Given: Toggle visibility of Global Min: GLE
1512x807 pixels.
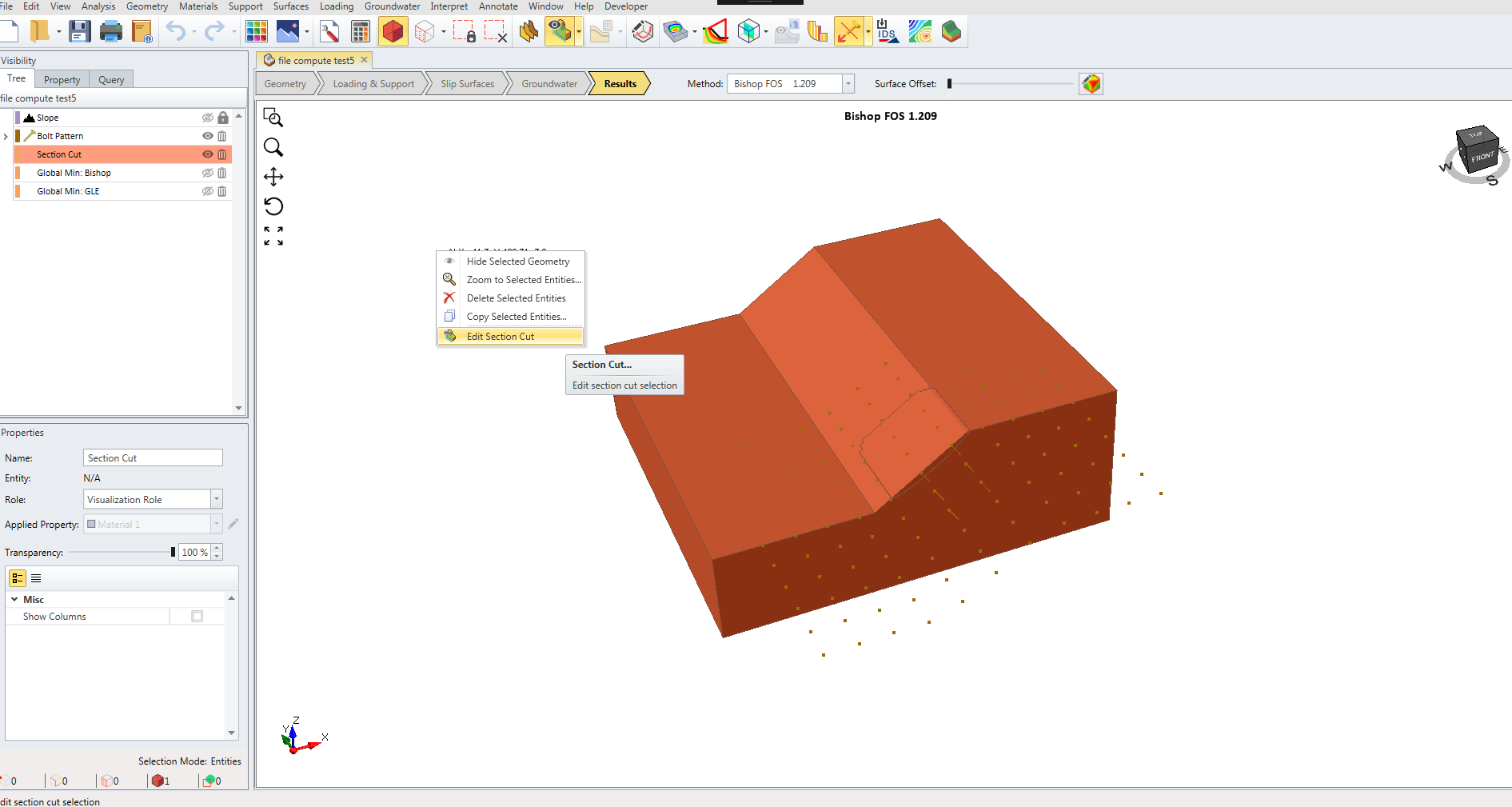Looking at the screenshot, I should click(208, 191).
